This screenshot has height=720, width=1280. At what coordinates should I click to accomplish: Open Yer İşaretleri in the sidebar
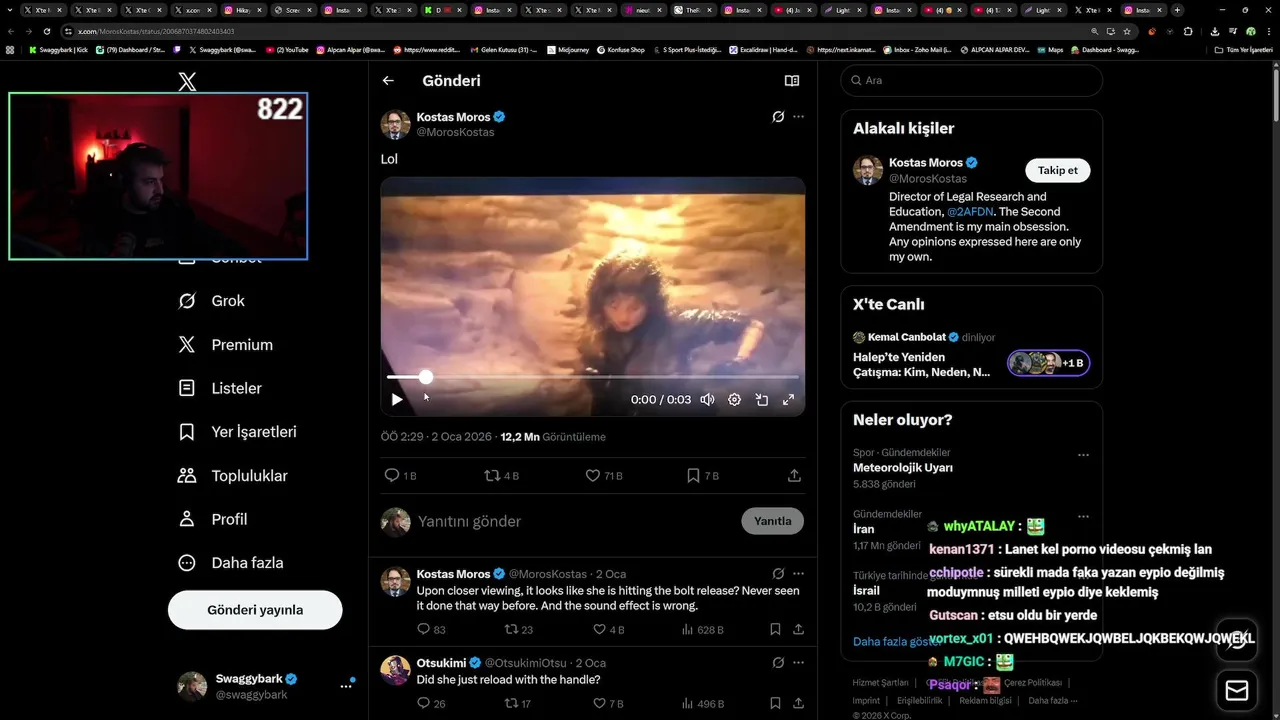tap(237, 432)
